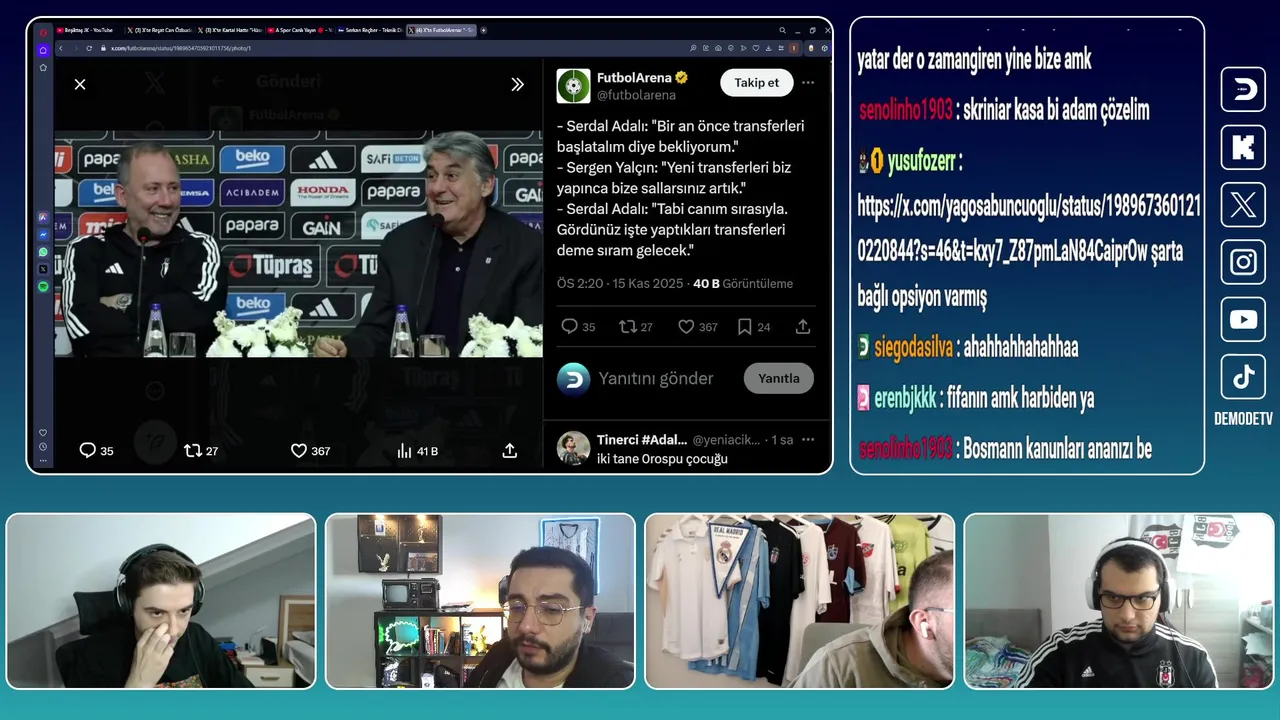The image size is (1280, 720).
Task: Go back with the browser back arrow
Action: click(60, 48)
